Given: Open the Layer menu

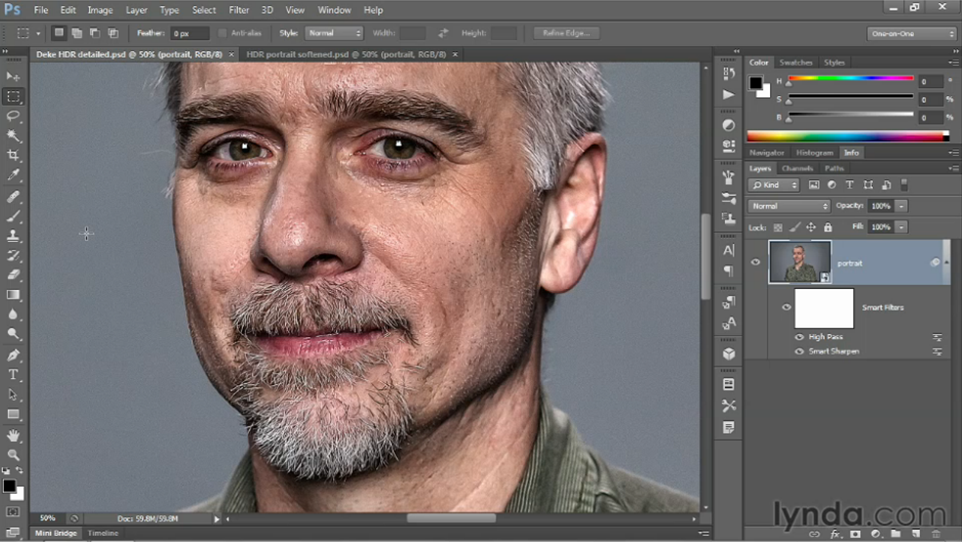Looking at the screenshot, I should click(136, 10).
